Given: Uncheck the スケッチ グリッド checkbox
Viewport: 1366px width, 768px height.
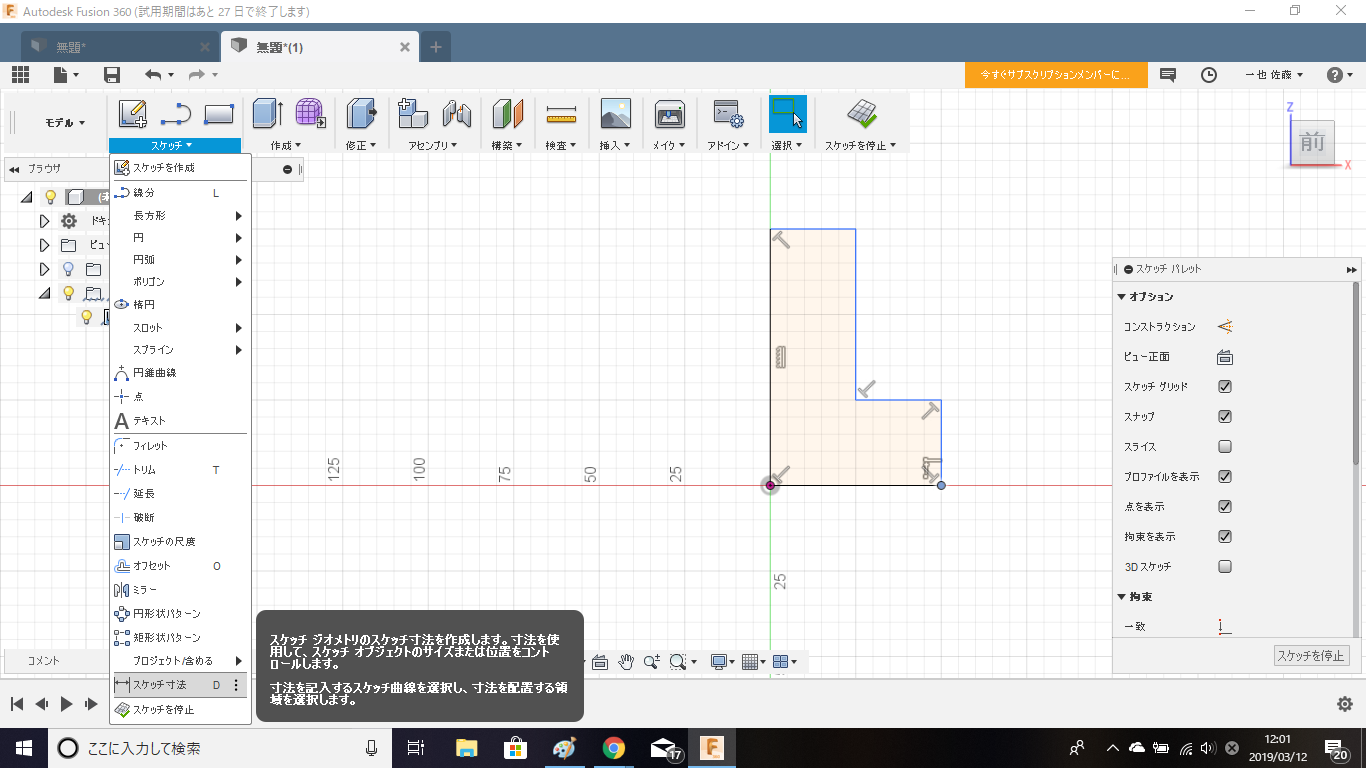Looking at the screenshot, I should coord(1225,387).
